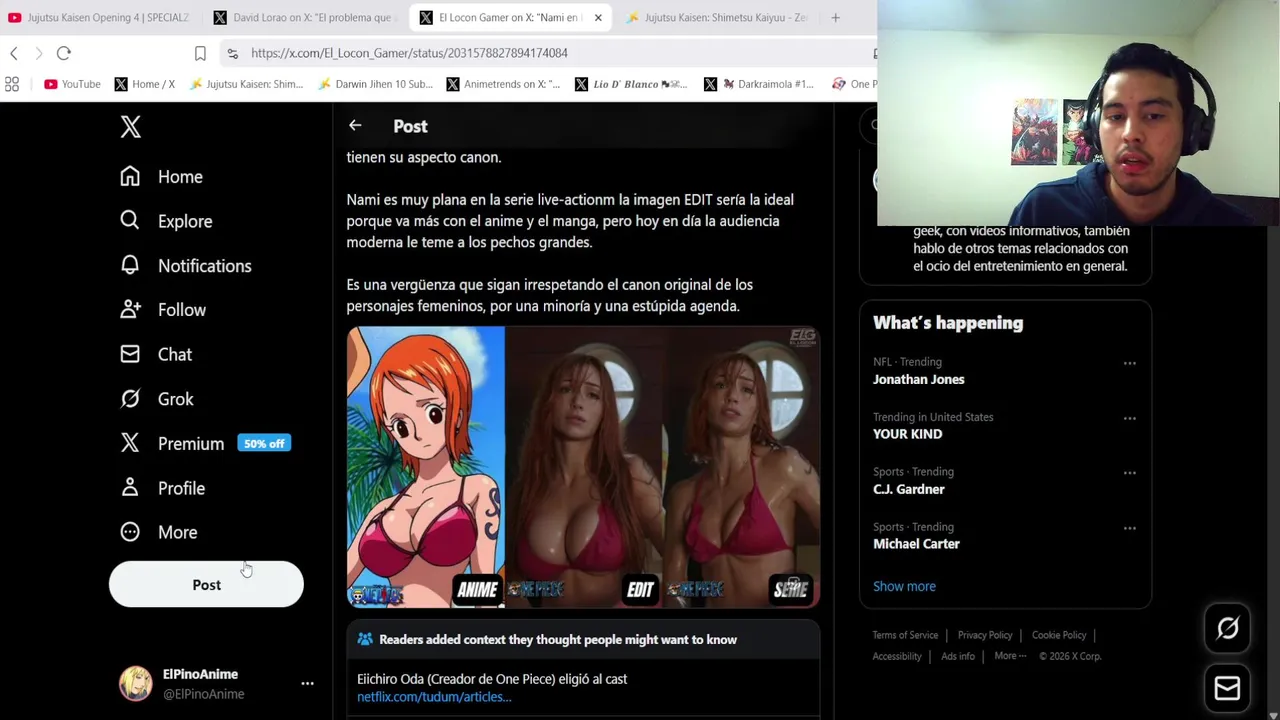1280x720 pixels.
Task: Open the Michael Carter trending topic
Action: pyautogui.click(x=916, y=544)
